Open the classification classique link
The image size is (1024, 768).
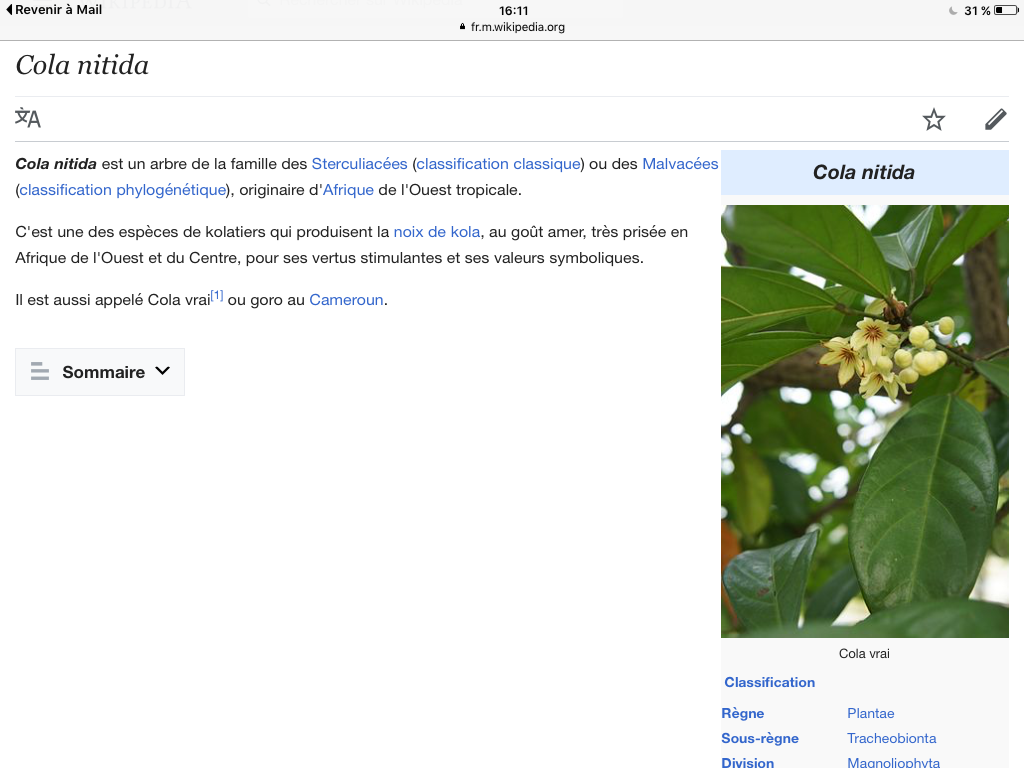[x=499, y=164]
